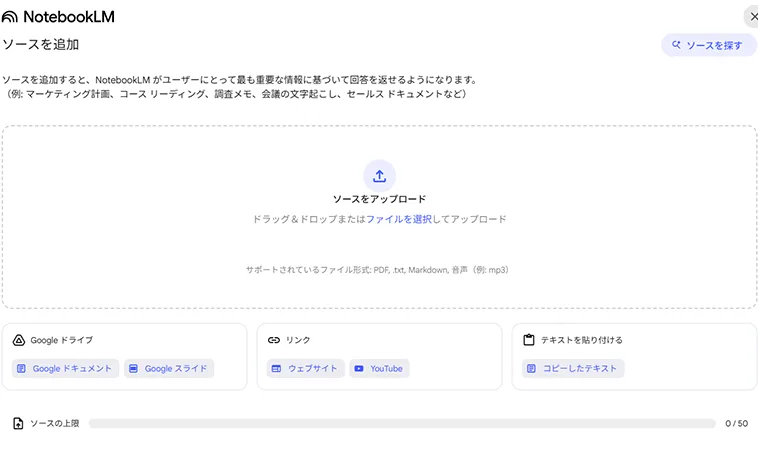Add a ウェブサイト link source
Screen dimensions: 758x450
coord(305,369)
